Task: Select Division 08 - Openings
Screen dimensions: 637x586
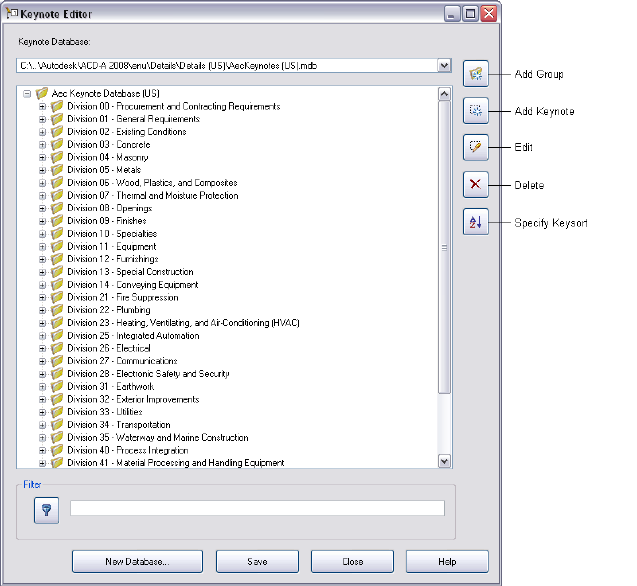Action: (x=110, y=208)
